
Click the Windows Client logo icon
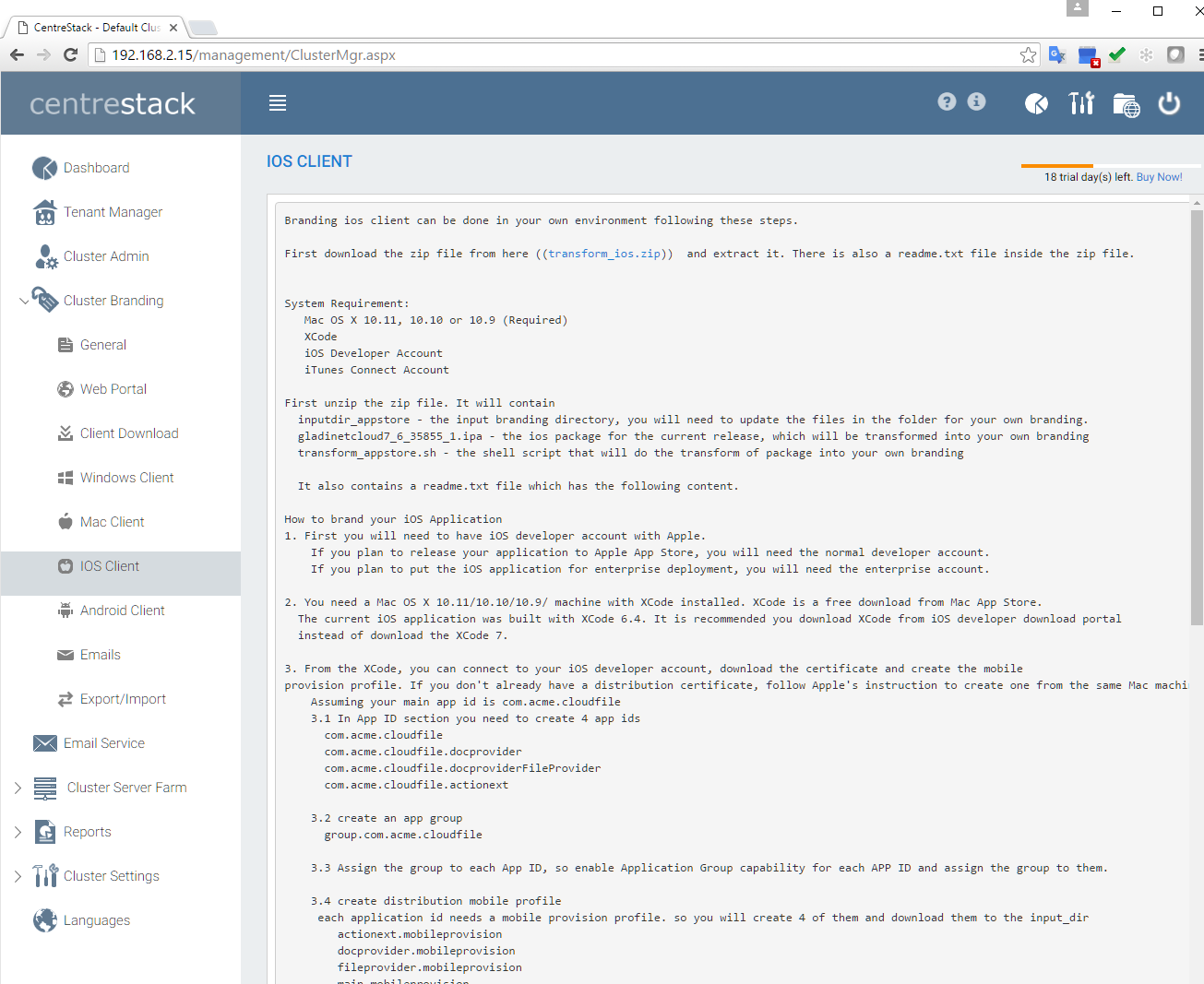[x=66, y=478]
